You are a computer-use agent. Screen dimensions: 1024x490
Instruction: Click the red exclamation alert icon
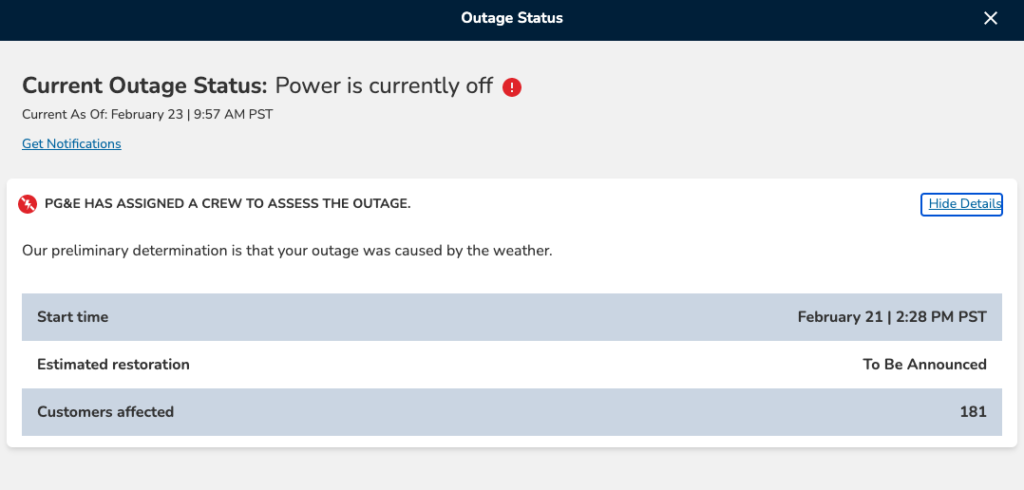[x=512, y=87]
